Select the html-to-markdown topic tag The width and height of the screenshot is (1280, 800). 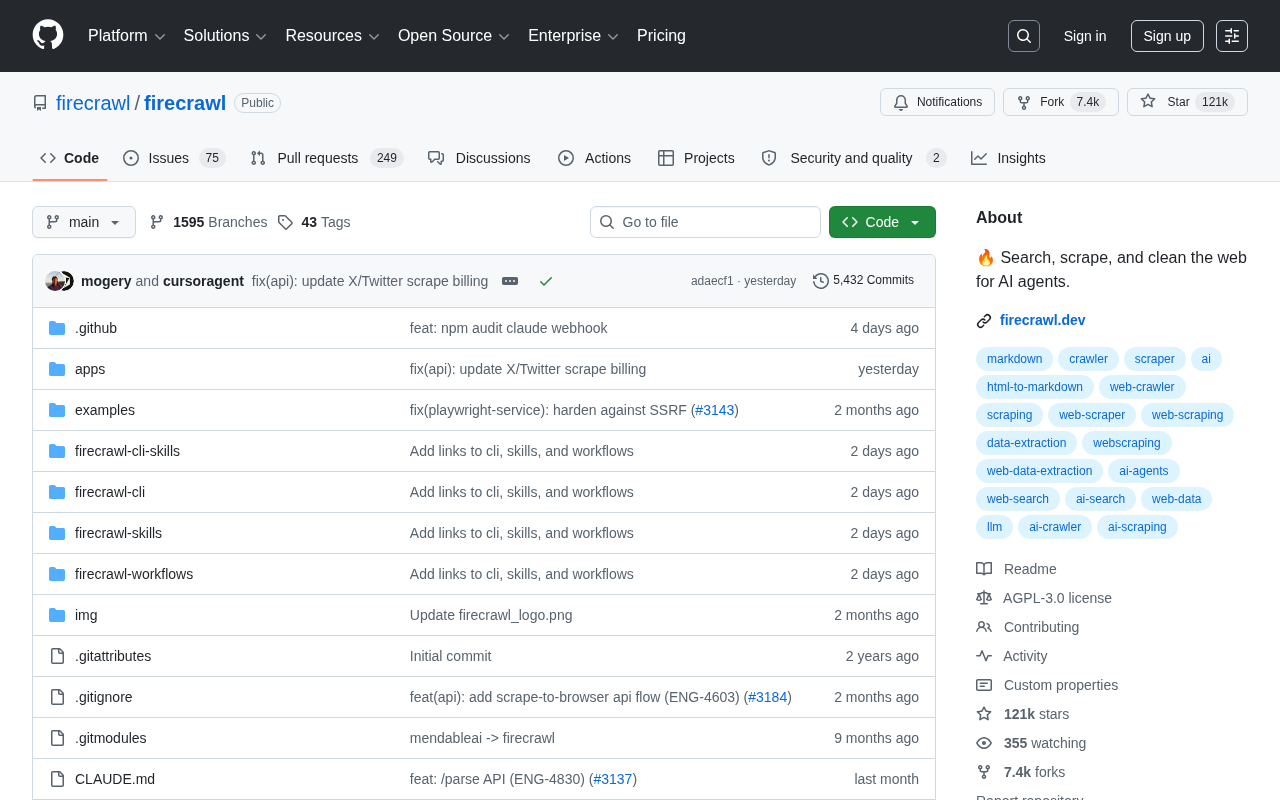point(1035,387)
